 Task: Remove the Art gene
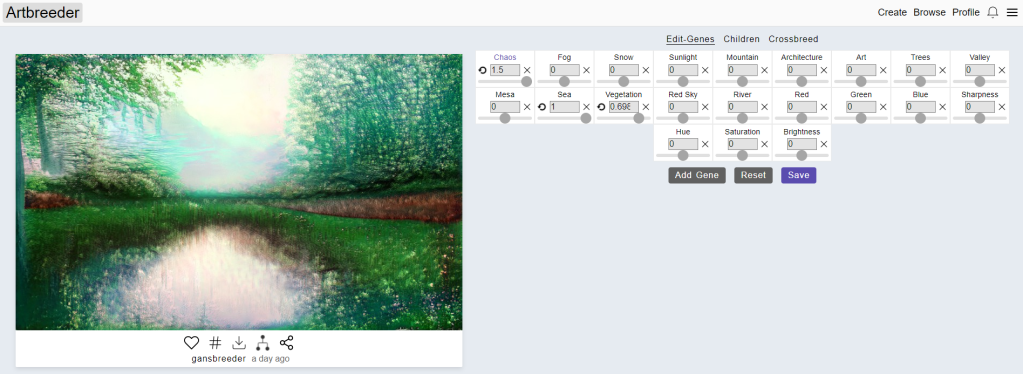[883, 70]
